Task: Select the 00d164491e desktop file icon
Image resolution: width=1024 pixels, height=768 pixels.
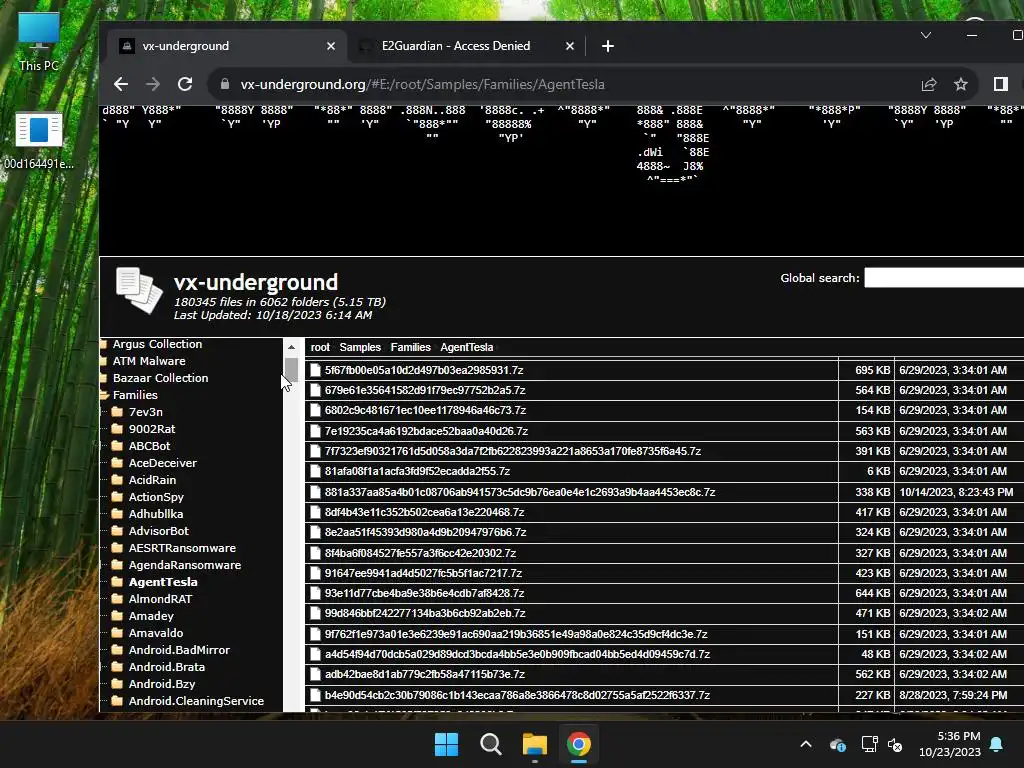Action: (x=39, y=141)
